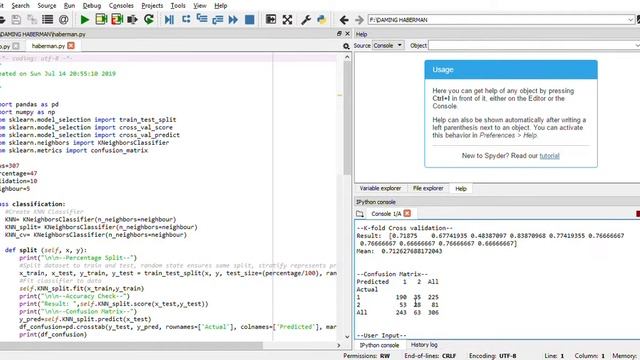Open the Projects menu
The image size is (640, 360).
tap(152, 6)
